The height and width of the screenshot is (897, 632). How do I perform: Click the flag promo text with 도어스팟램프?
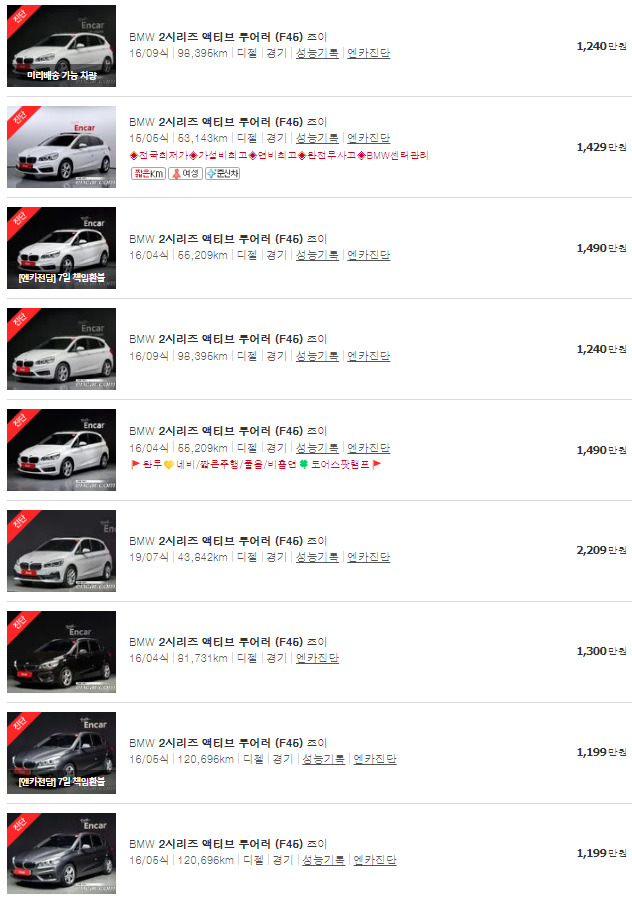[256, 465]
